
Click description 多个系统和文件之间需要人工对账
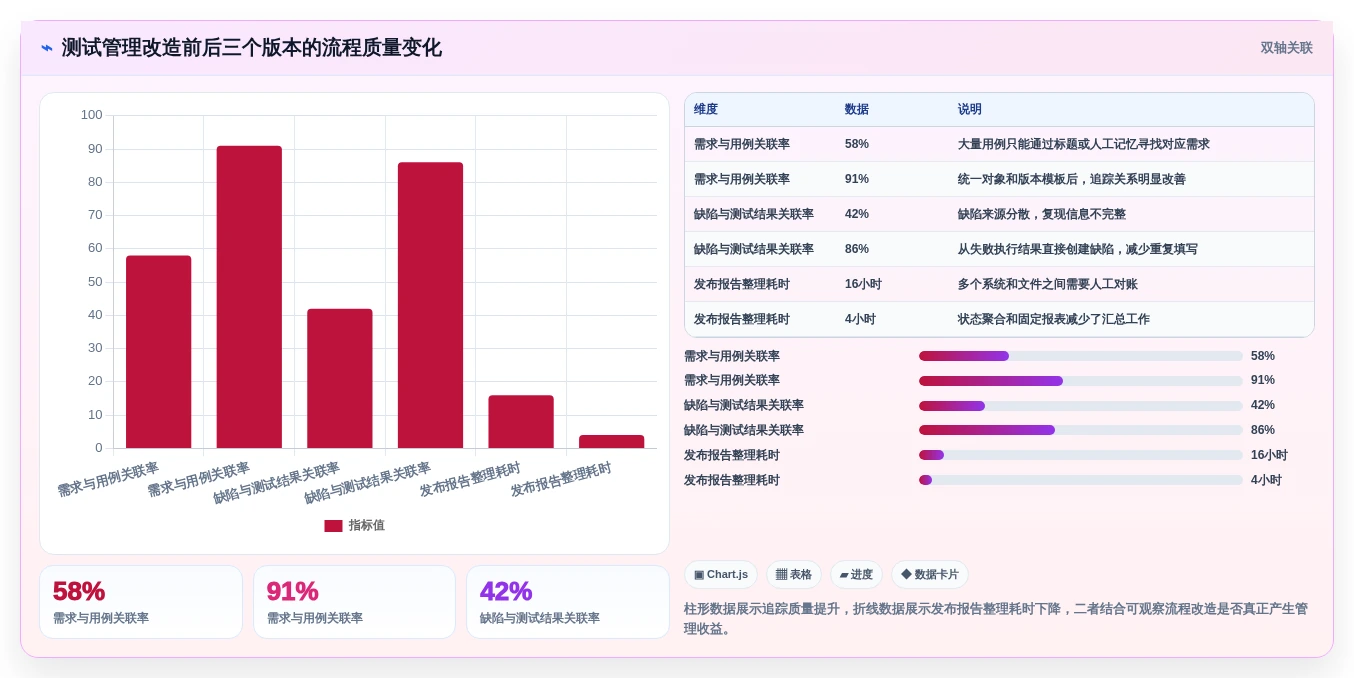[x=1048, y=284]
